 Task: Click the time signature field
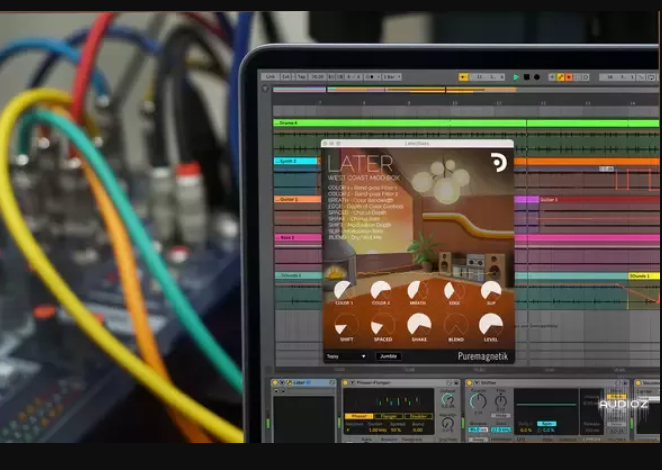pos(353,77)
